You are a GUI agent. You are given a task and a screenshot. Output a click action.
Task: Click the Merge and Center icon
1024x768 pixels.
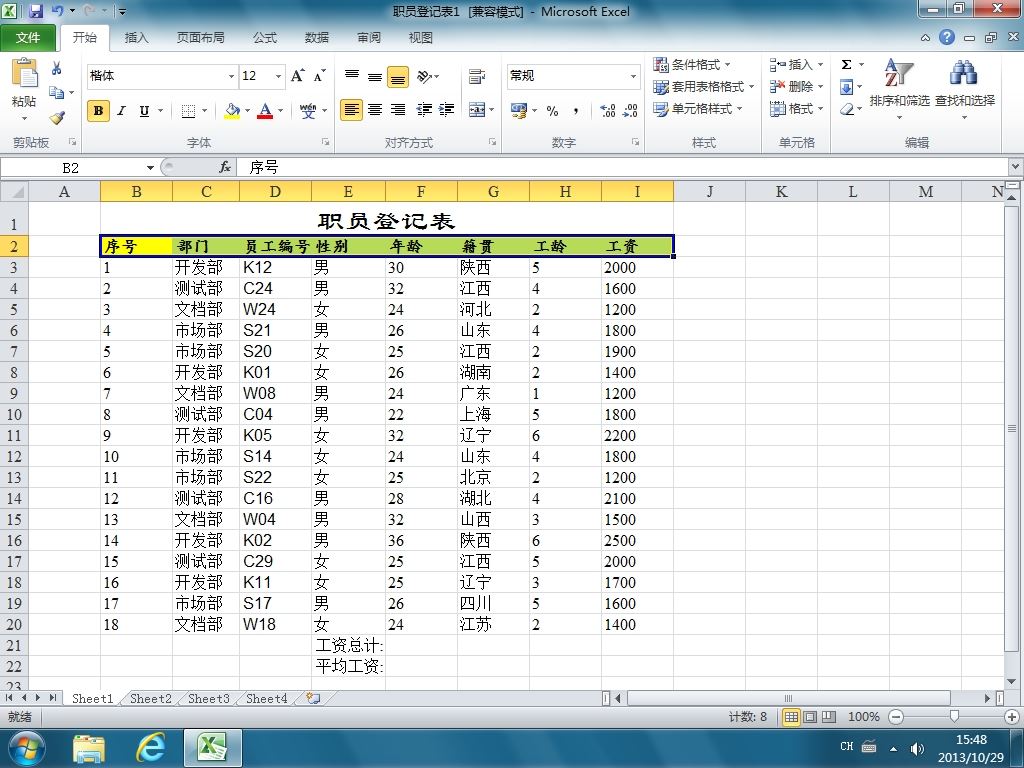point(477,110)
